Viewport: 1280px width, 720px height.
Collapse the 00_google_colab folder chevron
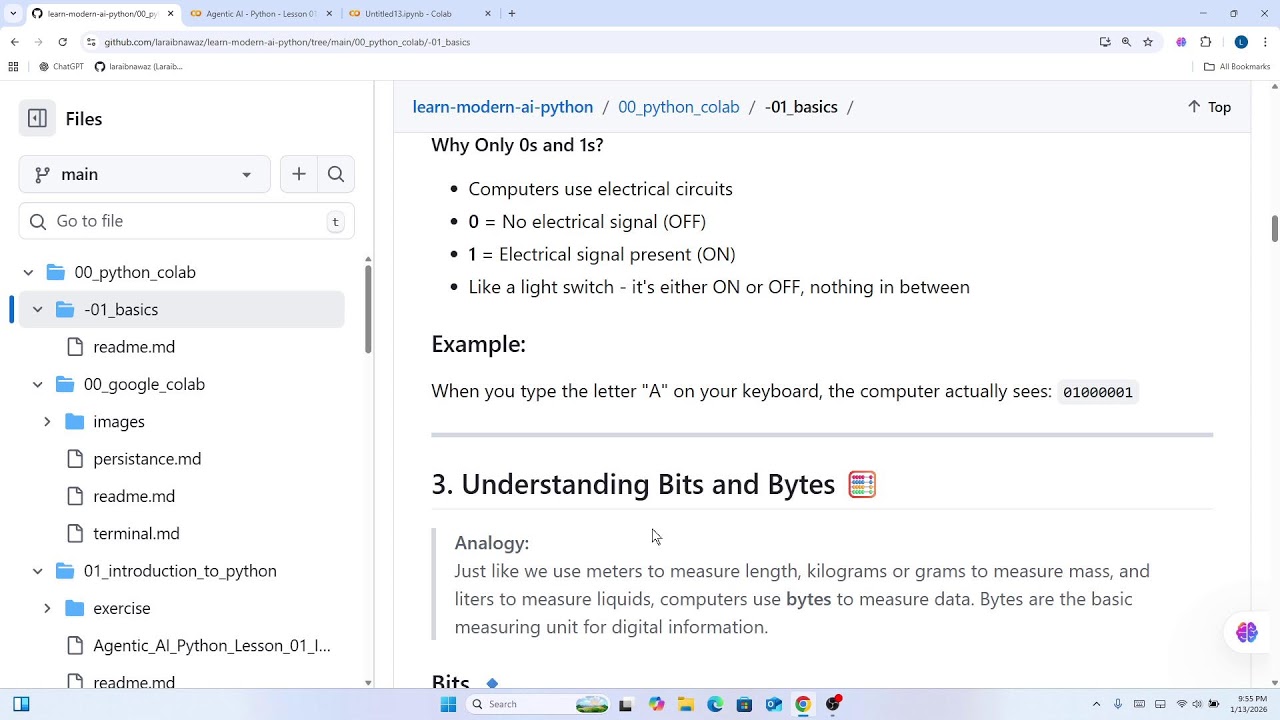click(38, 384)
